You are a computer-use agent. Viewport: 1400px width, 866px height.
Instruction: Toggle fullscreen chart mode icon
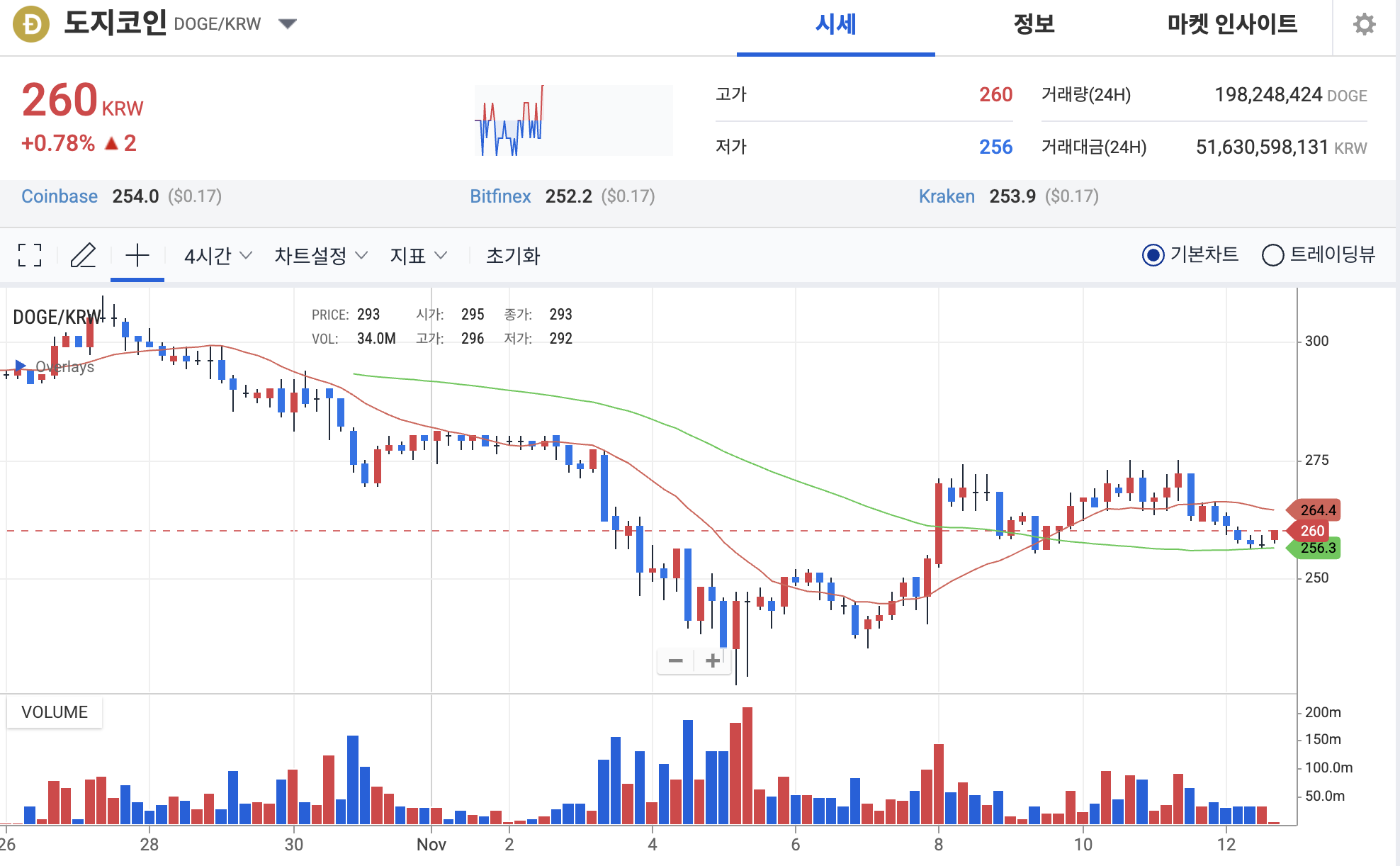coord(30,255)
